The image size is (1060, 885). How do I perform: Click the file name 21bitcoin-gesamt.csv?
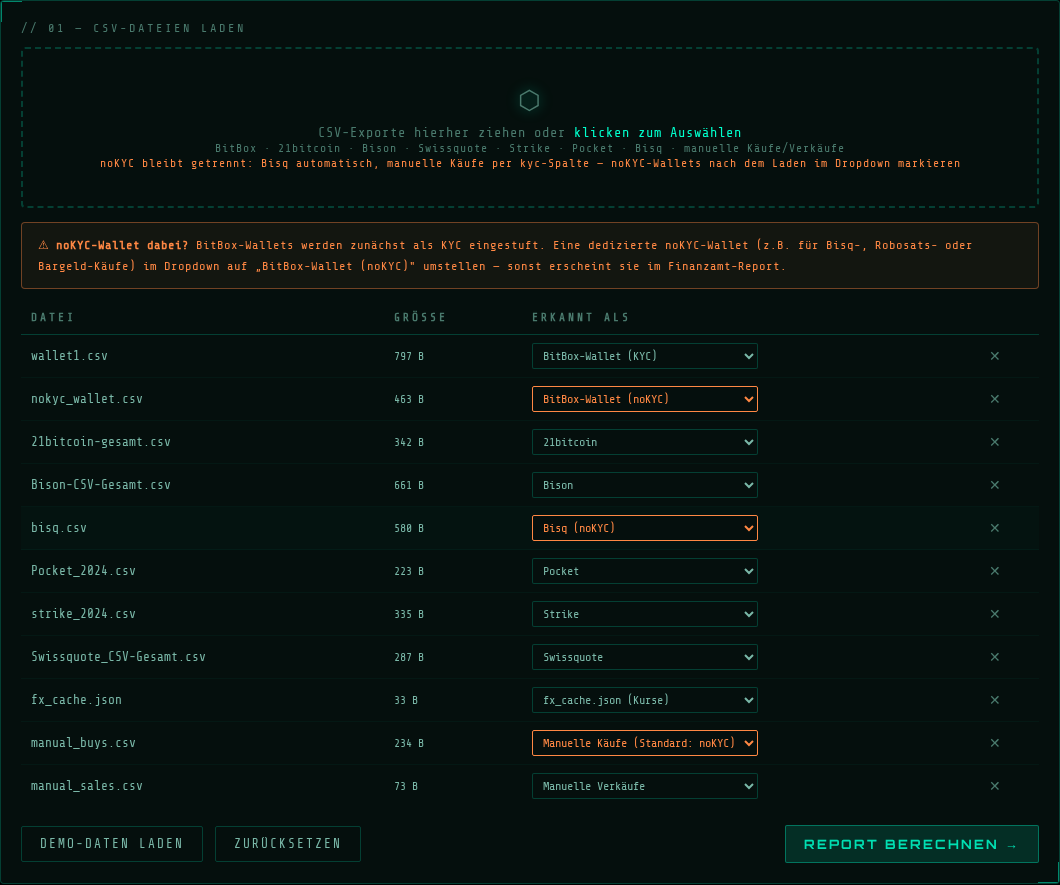click(101, 441)
